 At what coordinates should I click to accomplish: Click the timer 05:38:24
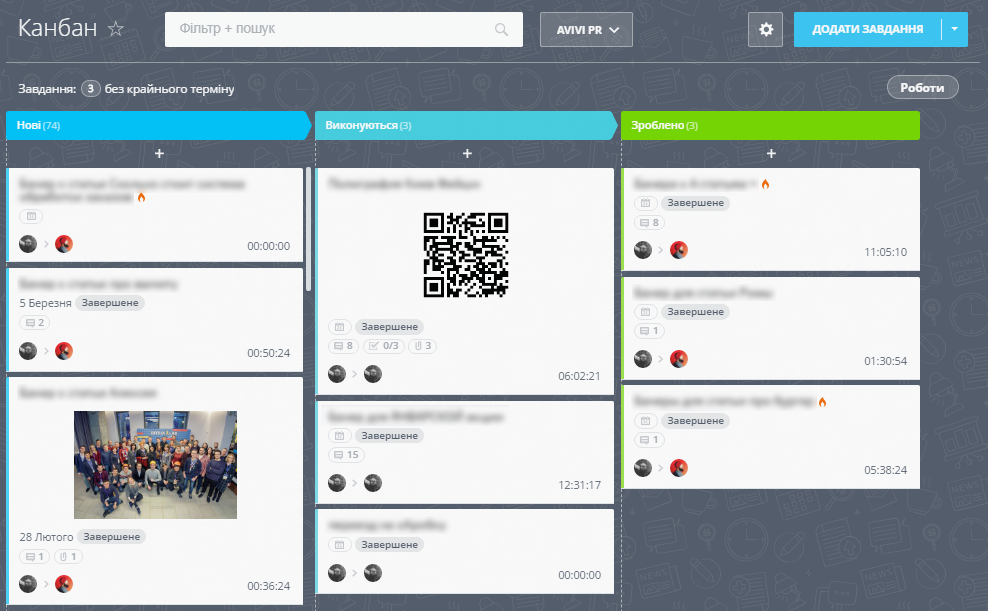click(885, 470)
